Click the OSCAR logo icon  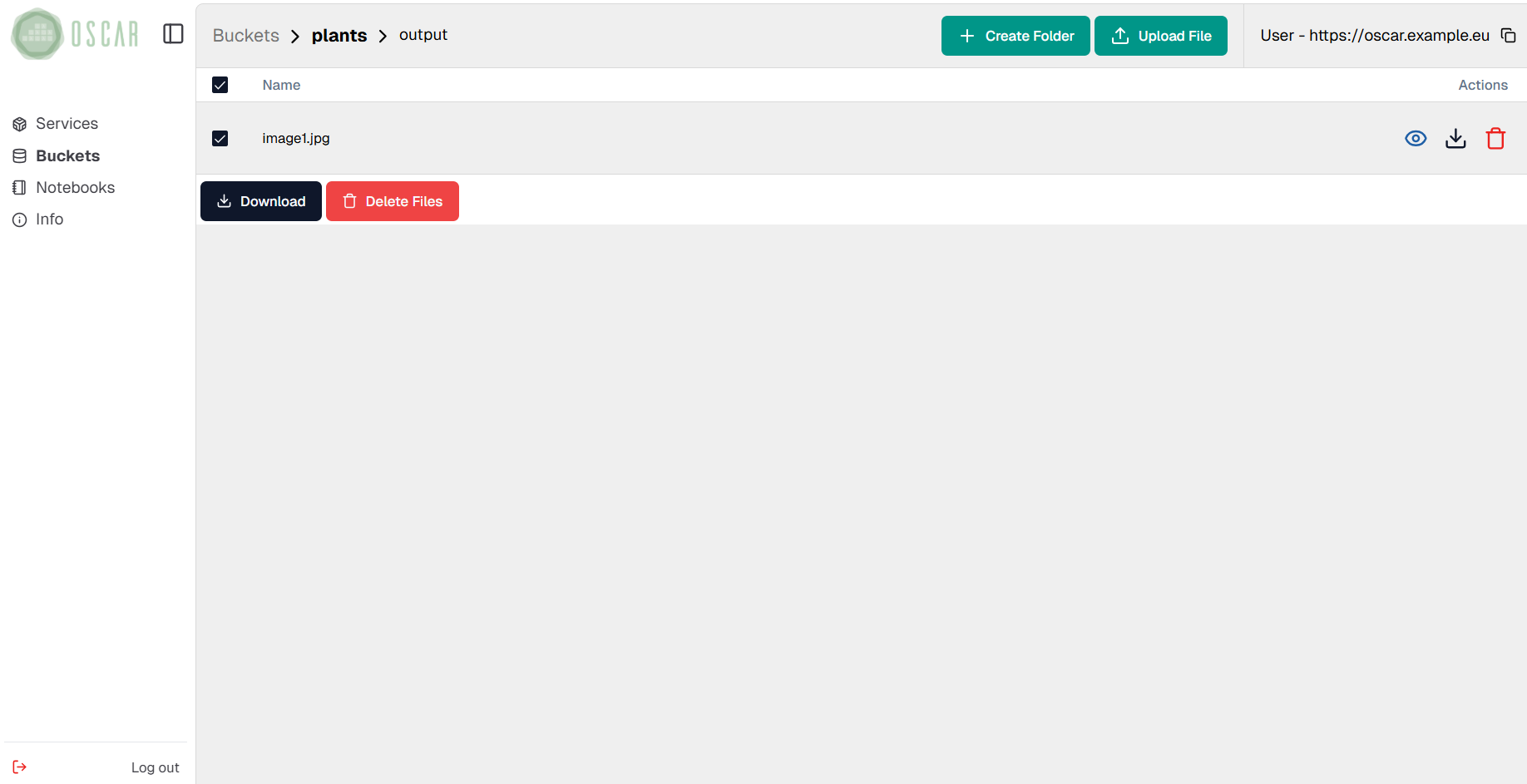point(37,34)
